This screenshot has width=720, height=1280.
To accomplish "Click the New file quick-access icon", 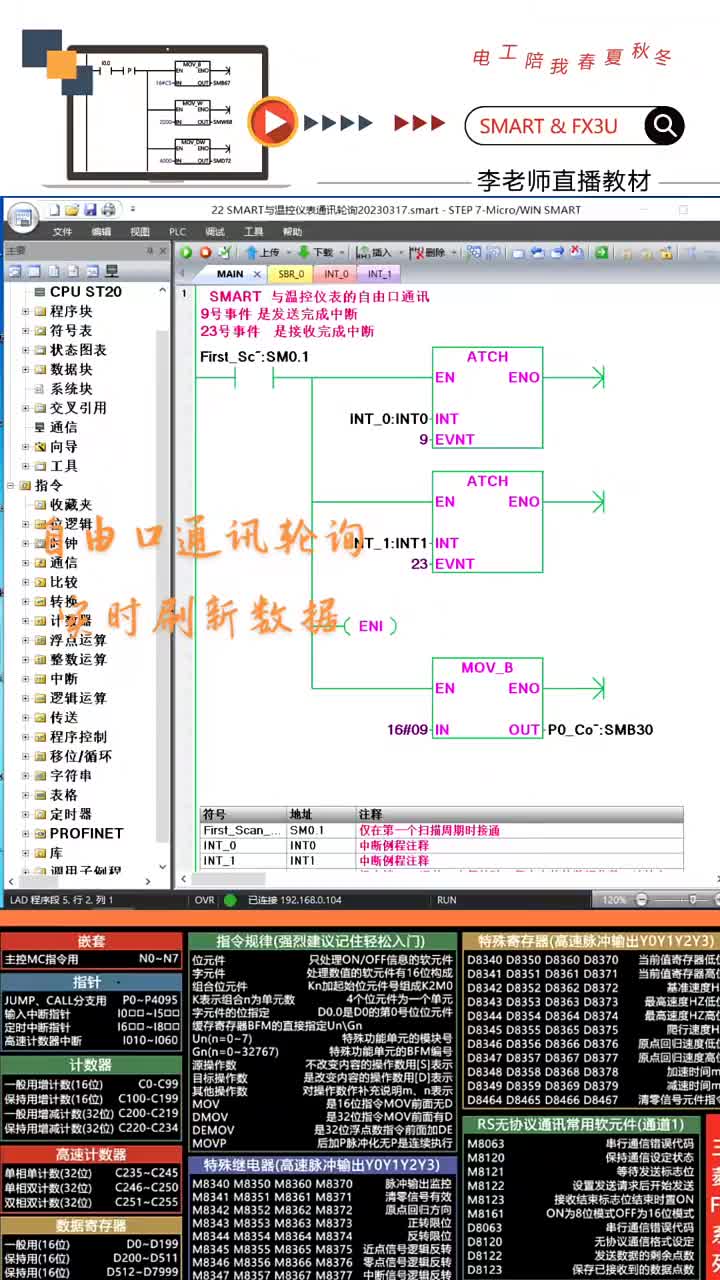I will (x=53, y=210).
